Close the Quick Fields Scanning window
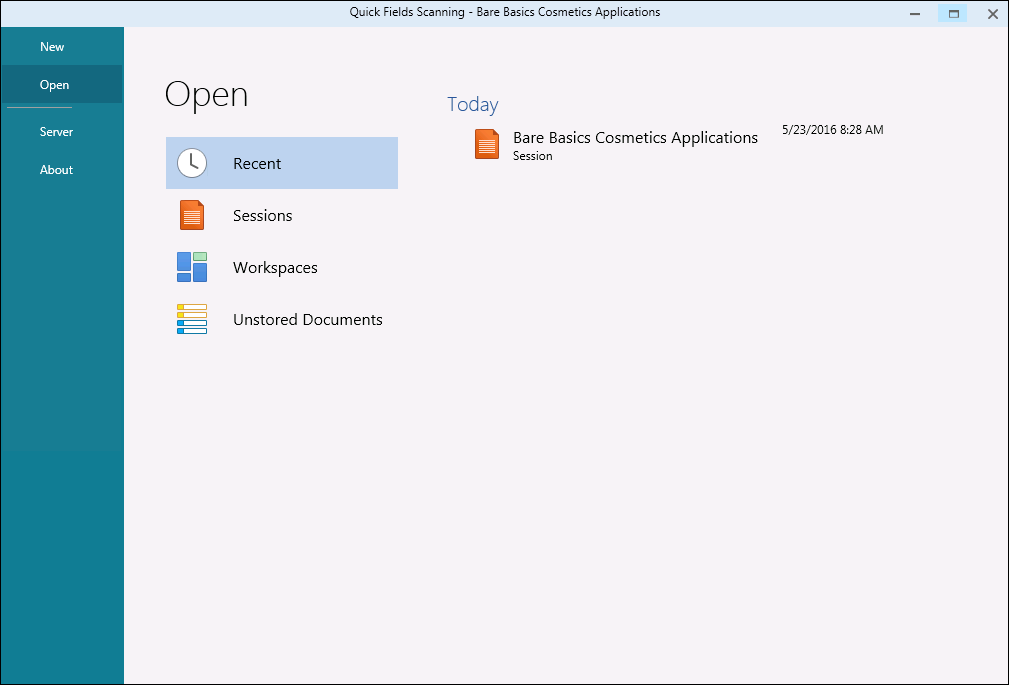The height and width of the screenshot is (685, 1009). [992, 14]
